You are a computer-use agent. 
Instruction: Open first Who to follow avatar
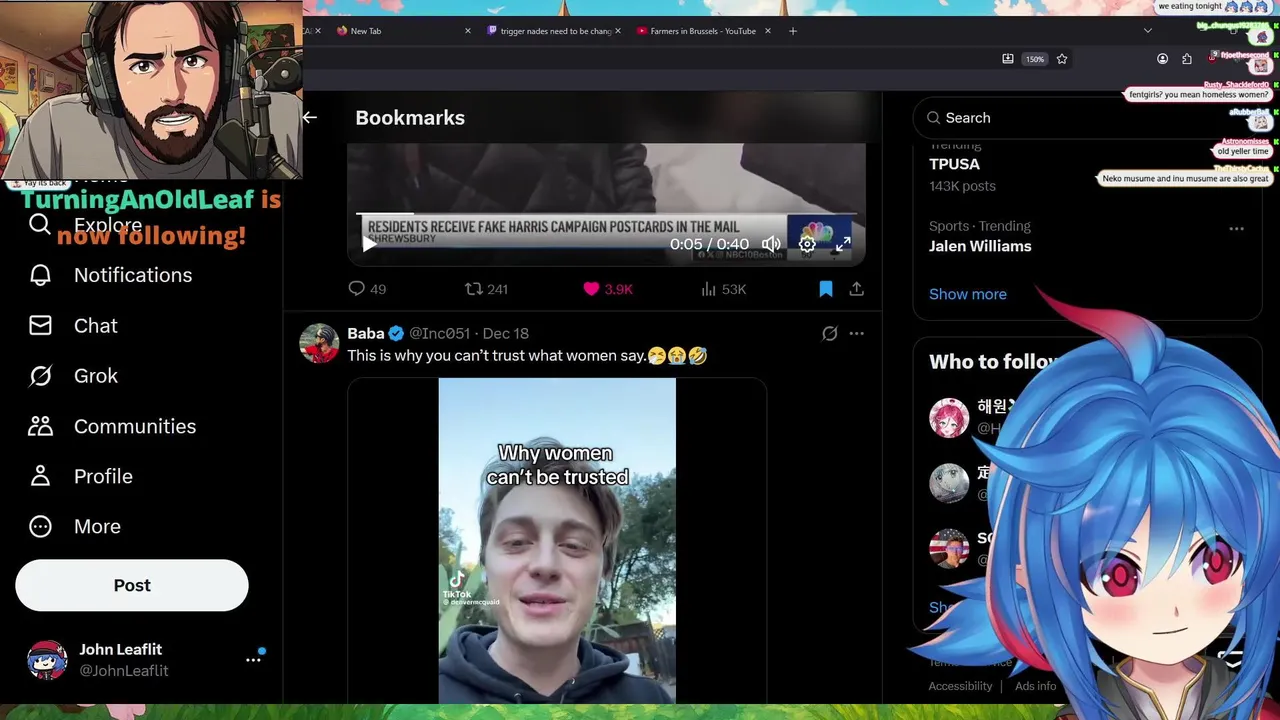coord(949,418)
